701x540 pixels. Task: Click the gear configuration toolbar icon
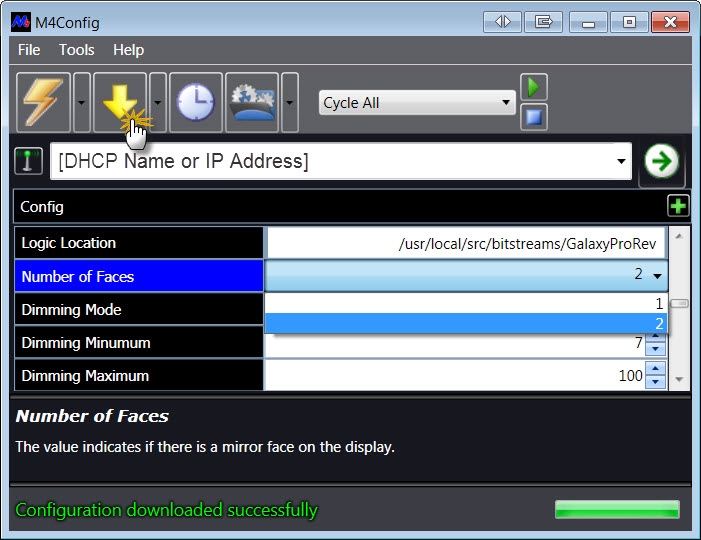pos(252,102)
